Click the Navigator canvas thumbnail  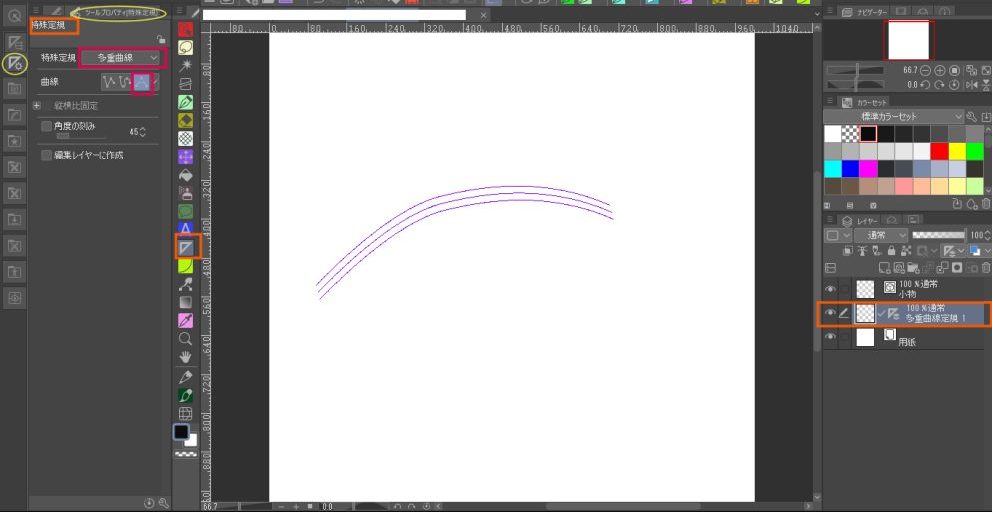[x=910, y=41]
